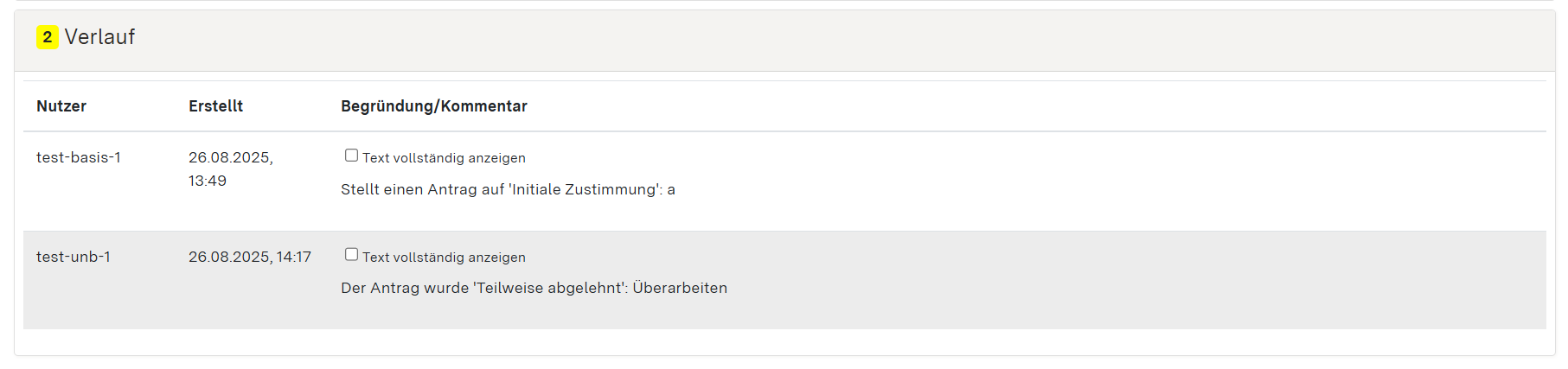Enable full text checkbox for test-basis-1 entry
This screenshot has width=1568, height=369.
pos(351,156)
